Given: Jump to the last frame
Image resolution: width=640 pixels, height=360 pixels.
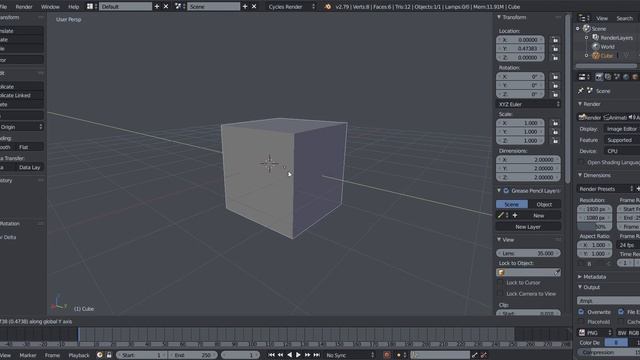Looking at the screenshot, I should click(316, 355).
